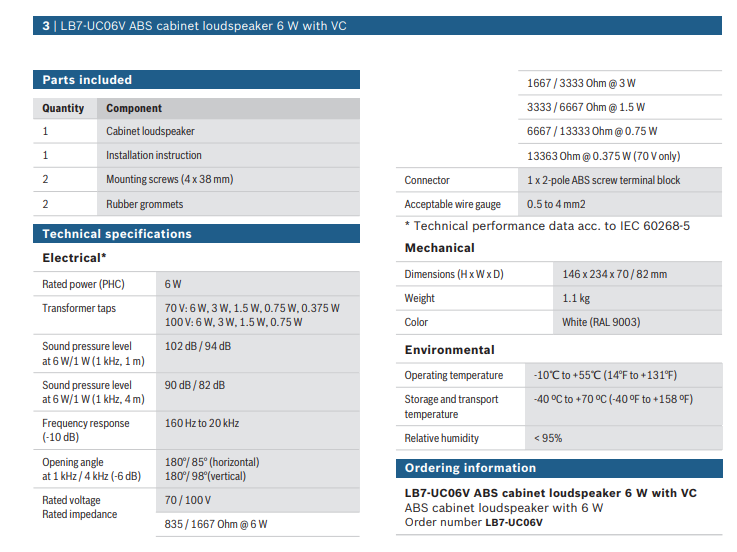The image size is (737, 552).
Task: Select the '-10°C to +55°C' temperature value
Action: click(605, 375)
